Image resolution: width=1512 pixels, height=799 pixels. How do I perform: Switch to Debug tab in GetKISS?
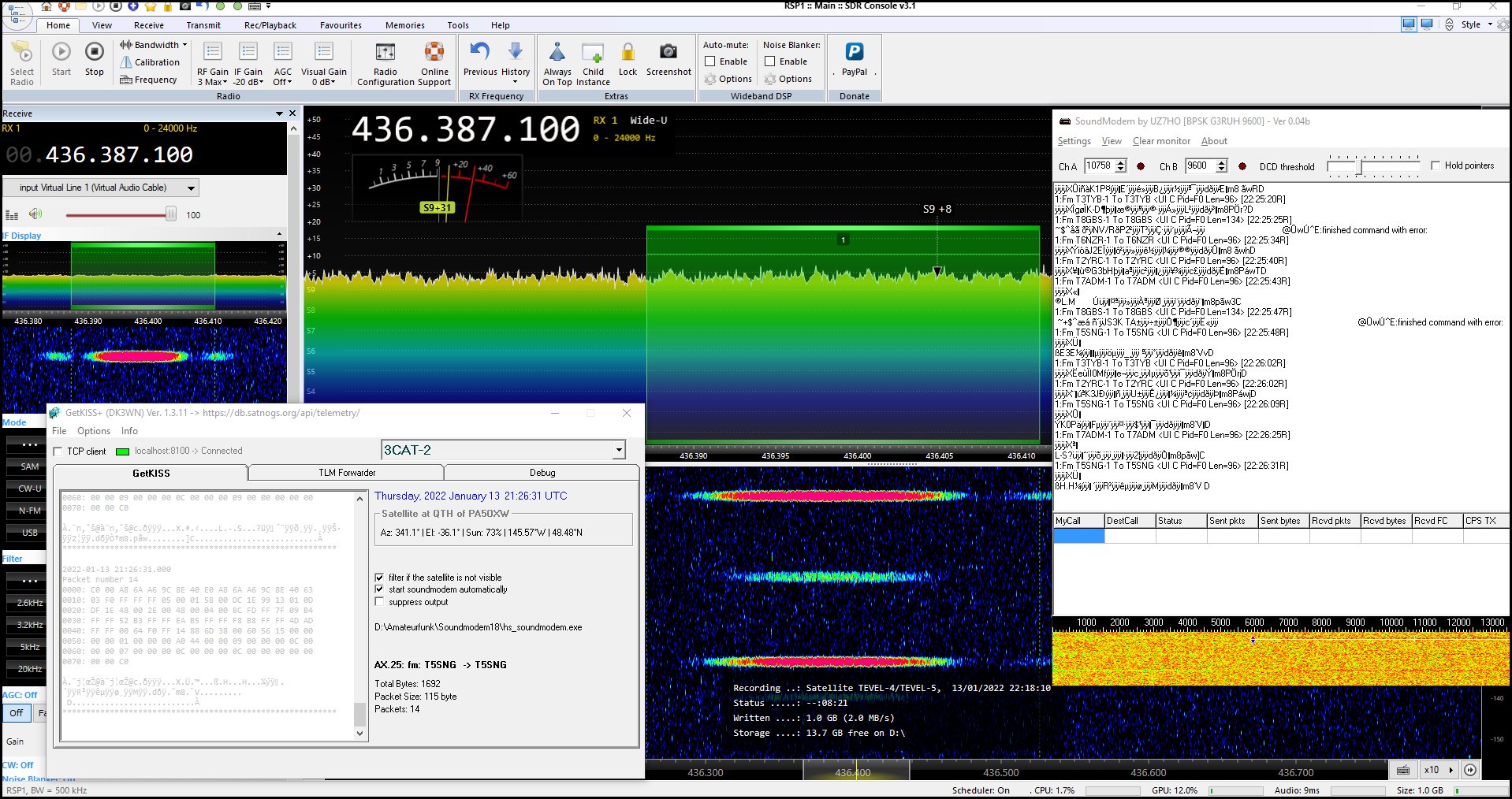(542, 473)
